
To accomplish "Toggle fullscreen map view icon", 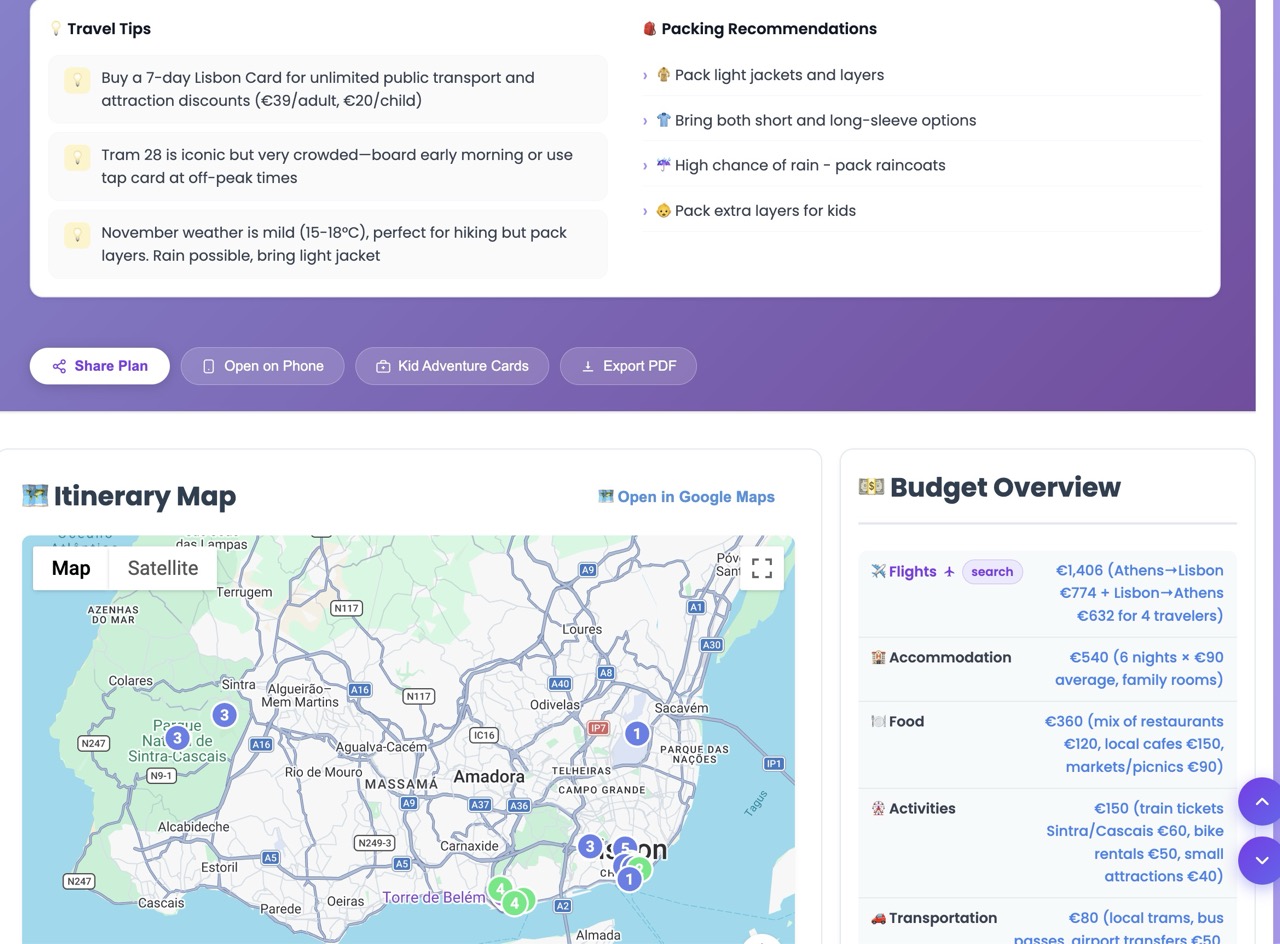I will coord(762,568).
